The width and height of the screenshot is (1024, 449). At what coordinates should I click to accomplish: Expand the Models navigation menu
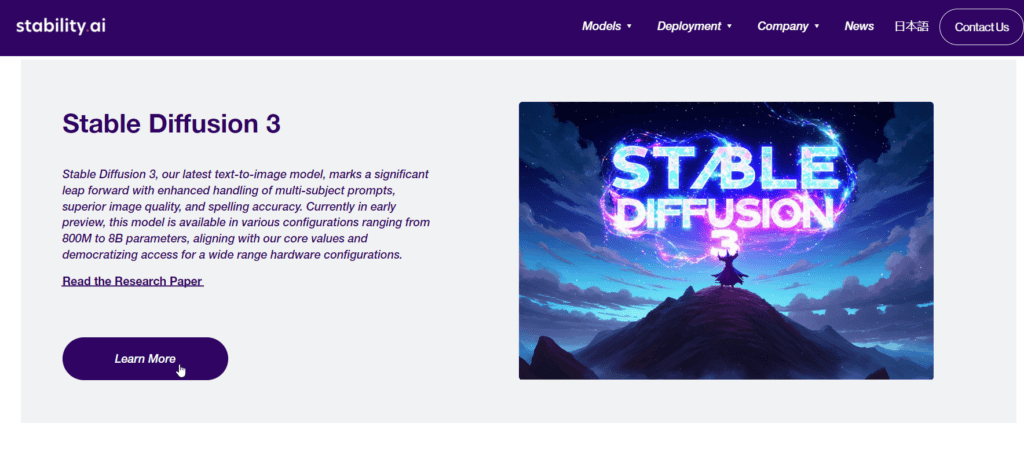click(607, 27)
